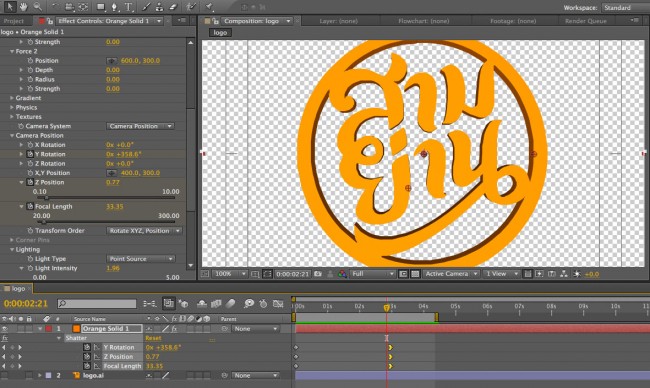Toggle Z Position stopwatch in effect controls
Viewport: 650px width, 388px height.
click(30, 182)
